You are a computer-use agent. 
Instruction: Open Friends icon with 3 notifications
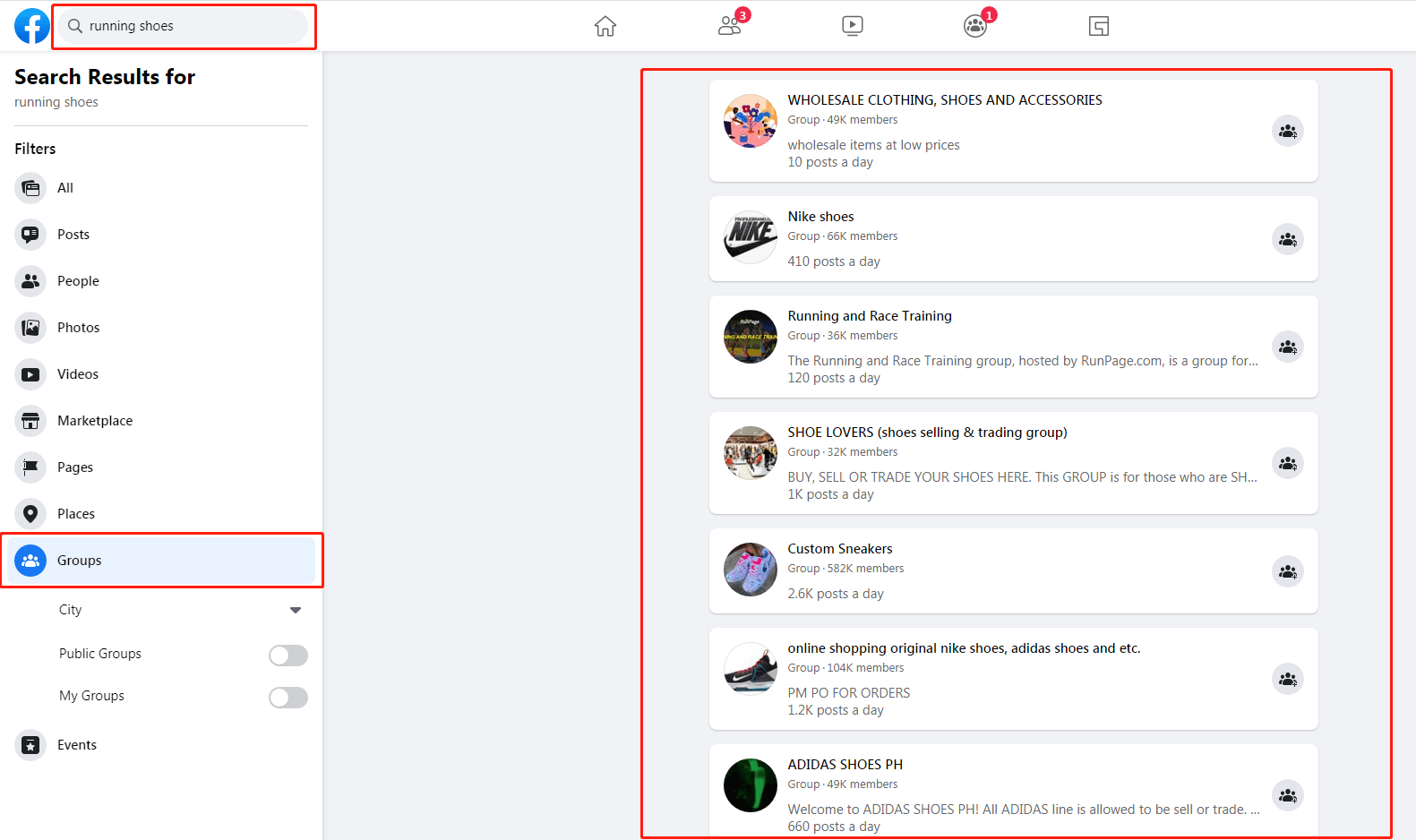click(731, 26)
